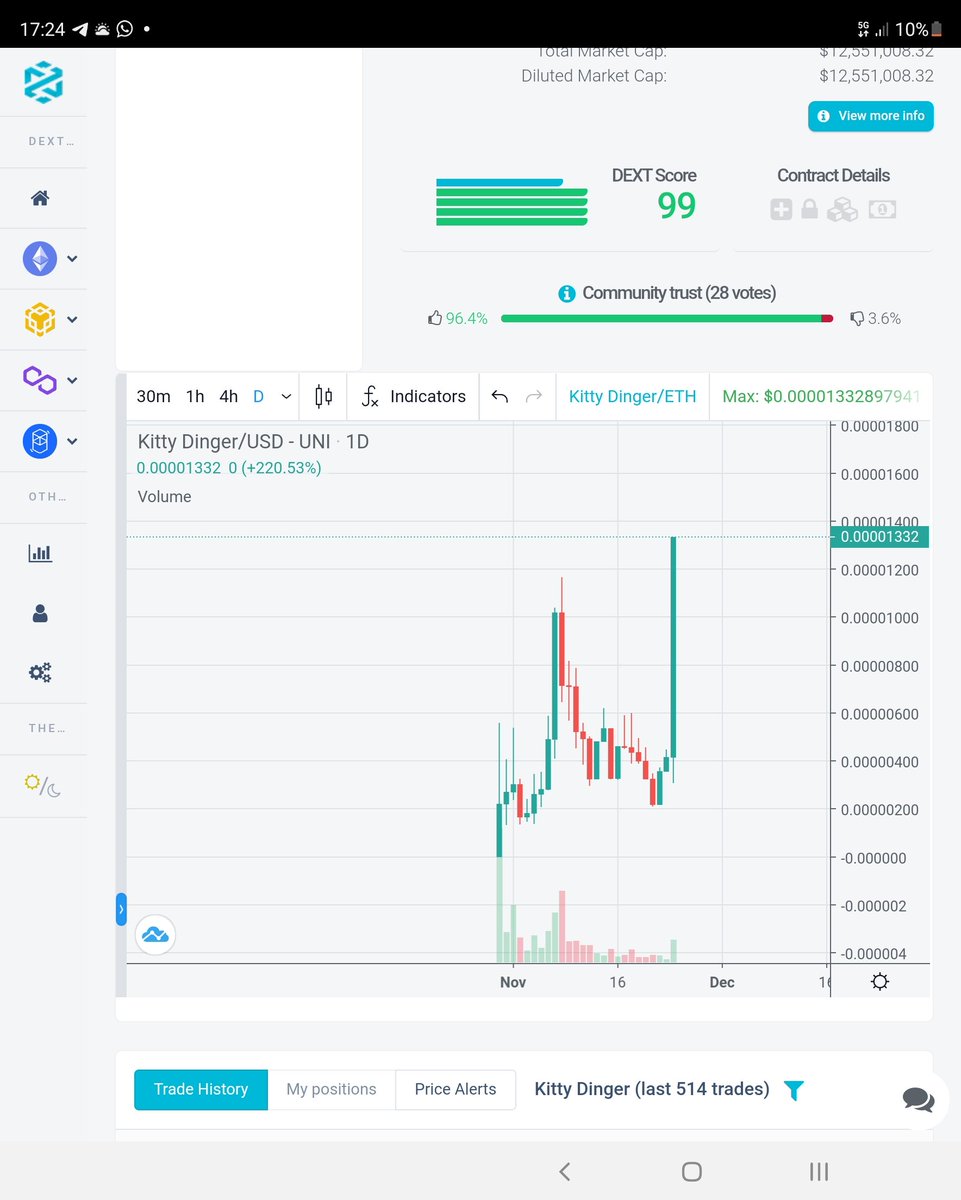Select the Polygon chain icon
The image size is (961, 1200).
click(40, 380)
